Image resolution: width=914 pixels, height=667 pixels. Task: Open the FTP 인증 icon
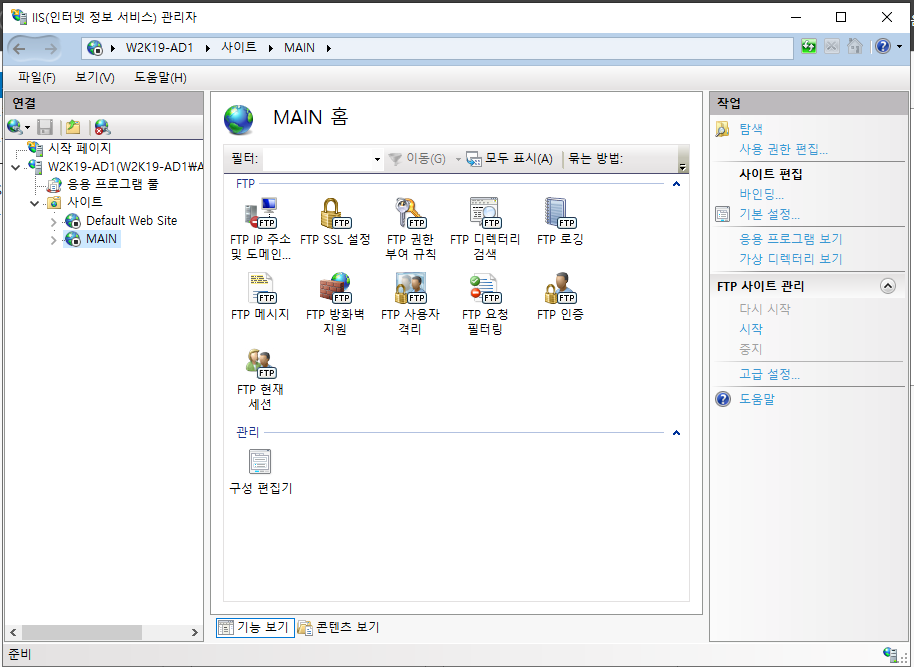560,297
